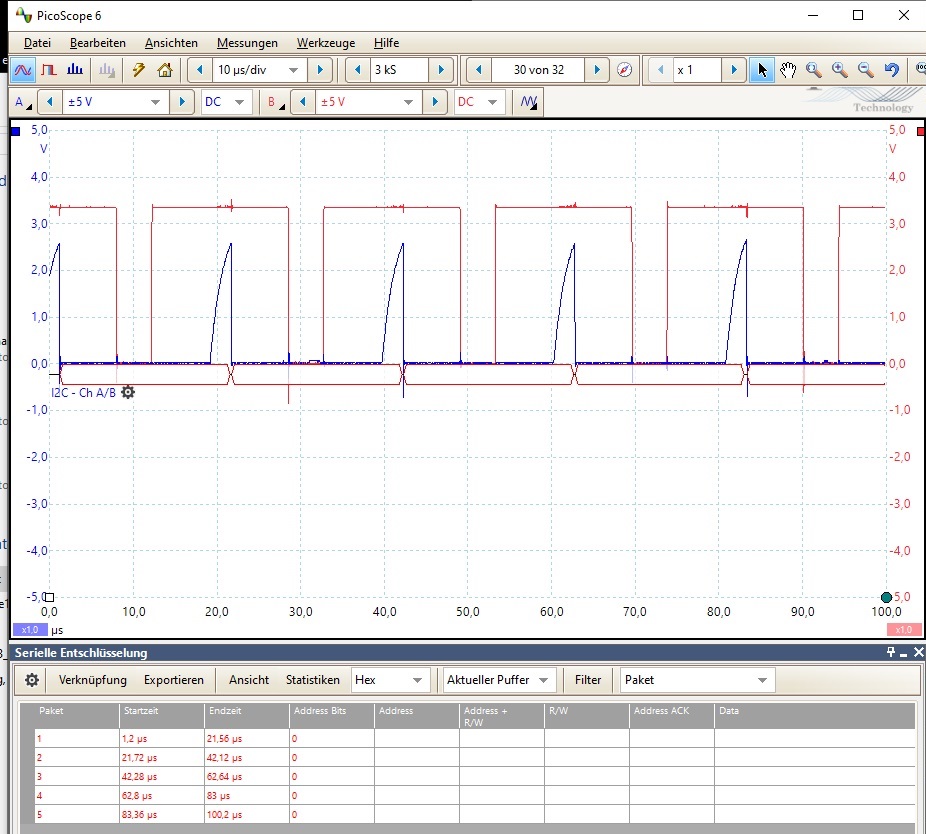Screen dimensions: 926x834
Task: Switch to Spectrum mode icon
Action: tap(75, 70)
